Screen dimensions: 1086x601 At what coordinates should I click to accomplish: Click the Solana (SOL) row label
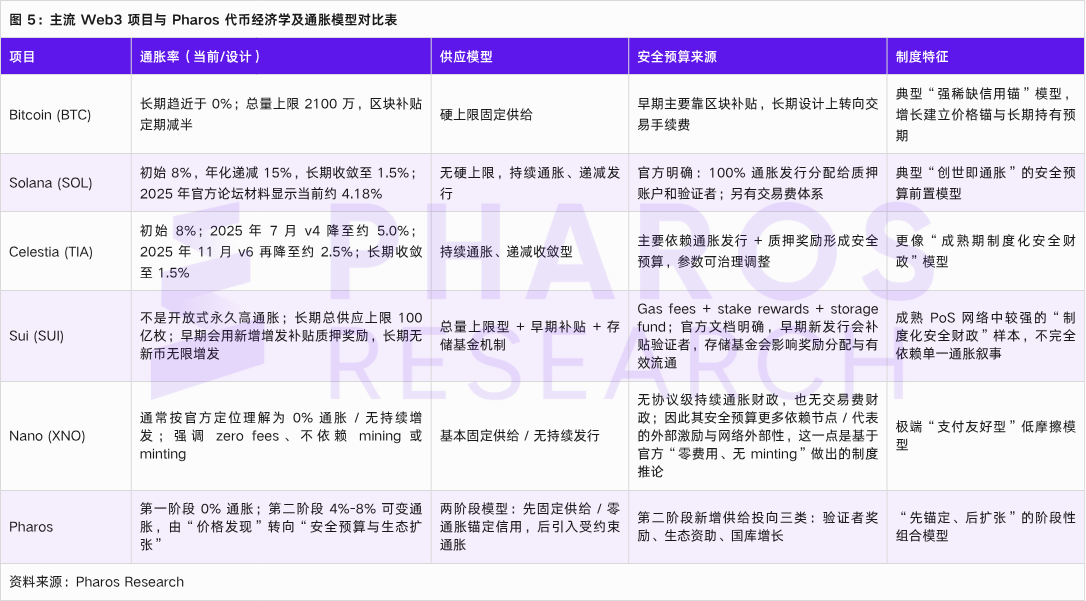click(x=51, y=184)
